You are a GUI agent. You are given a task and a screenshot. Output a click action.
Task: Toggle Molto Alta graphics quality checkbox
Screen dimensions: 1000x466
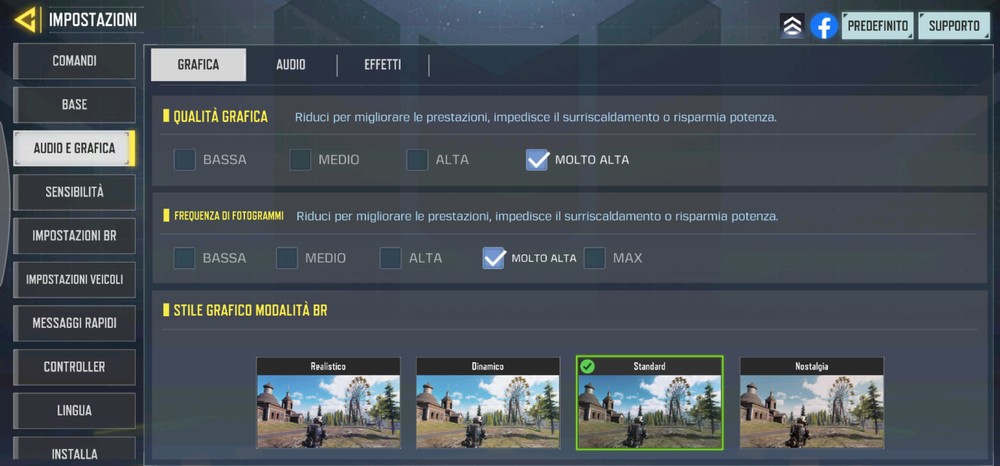[537, 159]
